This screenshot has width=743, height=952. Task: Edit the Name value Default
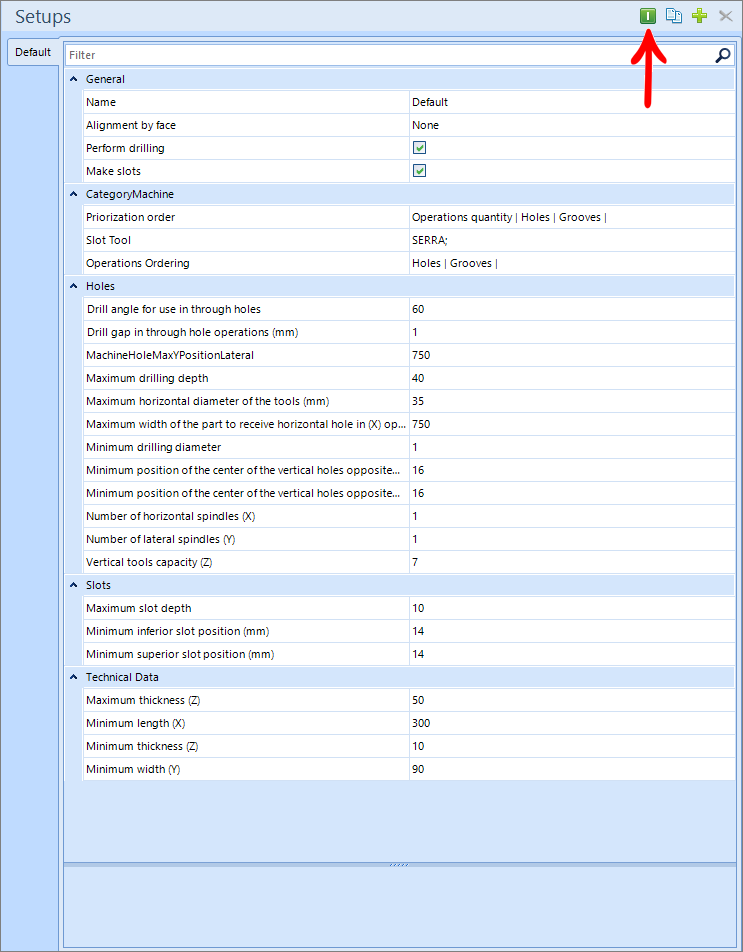572,102
